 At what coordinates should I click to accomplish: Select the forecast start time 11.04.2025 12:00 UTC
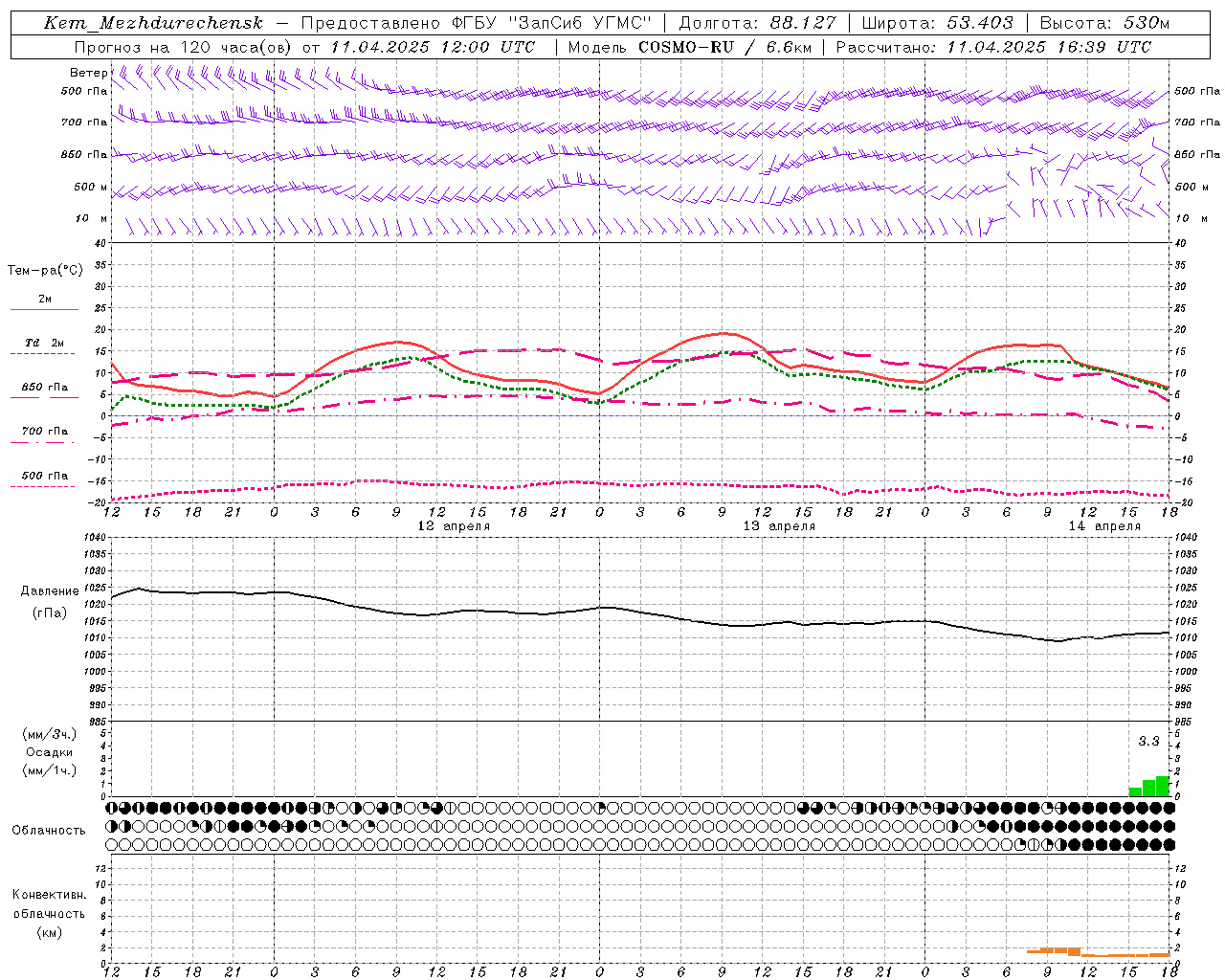click(x=433, y=47)
